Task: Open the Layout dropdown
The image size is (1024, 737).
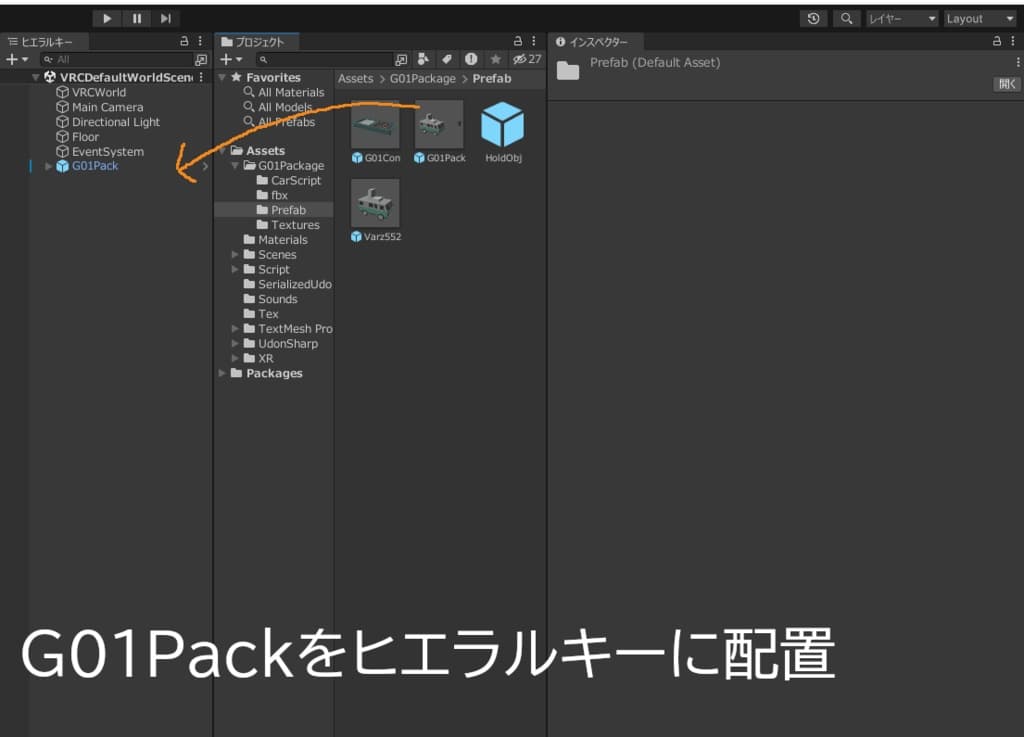Action: click(x=979, y=18)
